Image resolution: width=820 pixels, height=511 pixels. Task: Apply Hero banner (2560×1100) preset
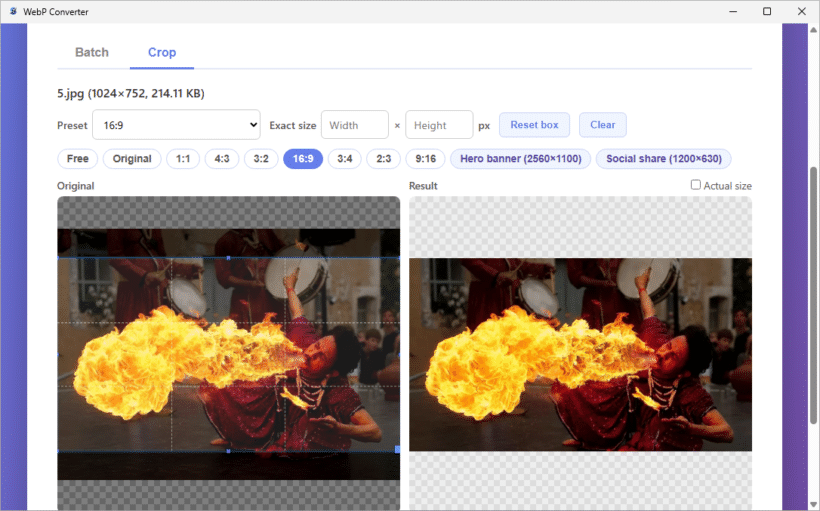coord(520,158)
